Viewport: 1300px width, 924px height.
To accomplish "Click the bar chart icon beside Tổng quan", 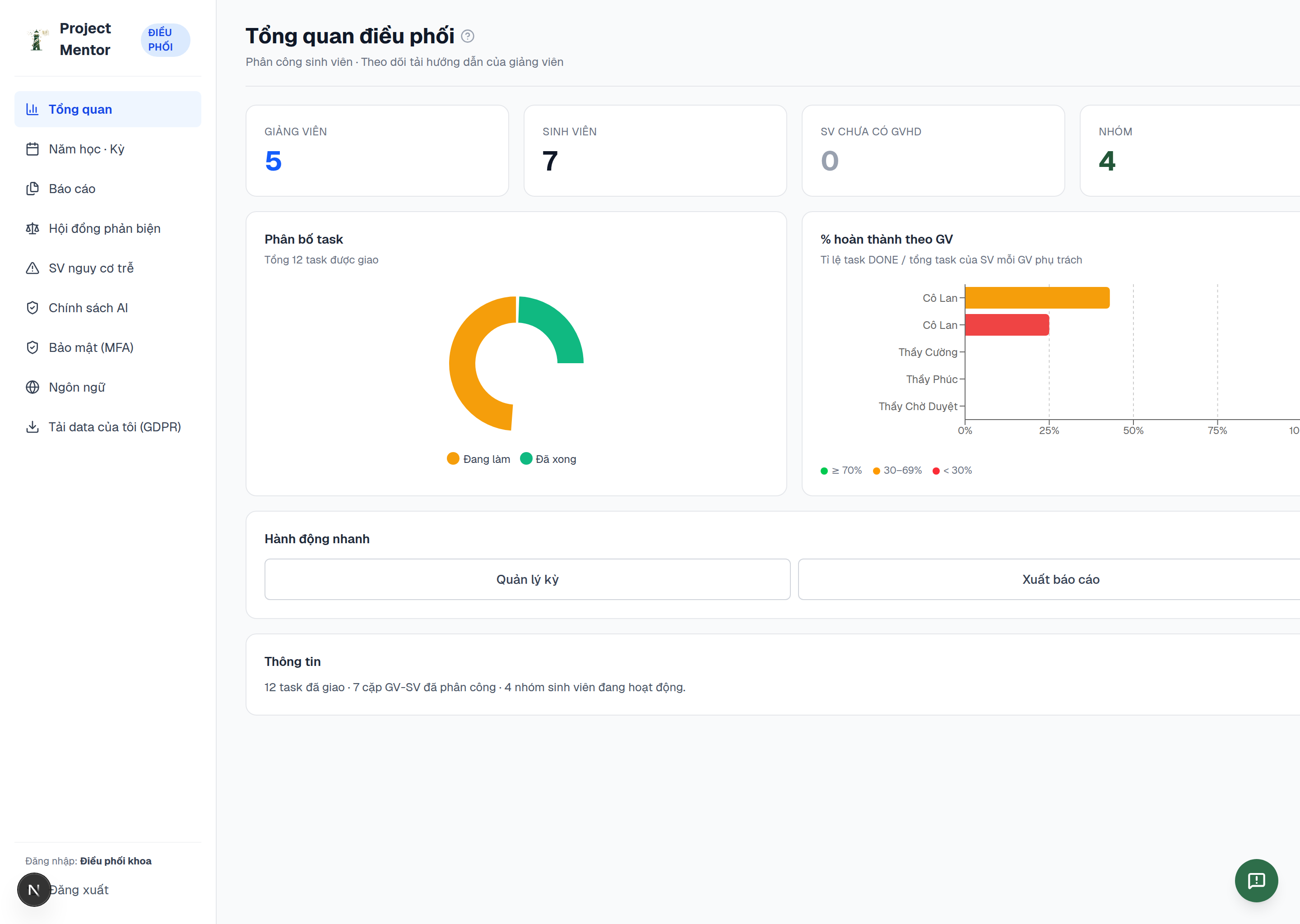I will (x=32, y=109).
